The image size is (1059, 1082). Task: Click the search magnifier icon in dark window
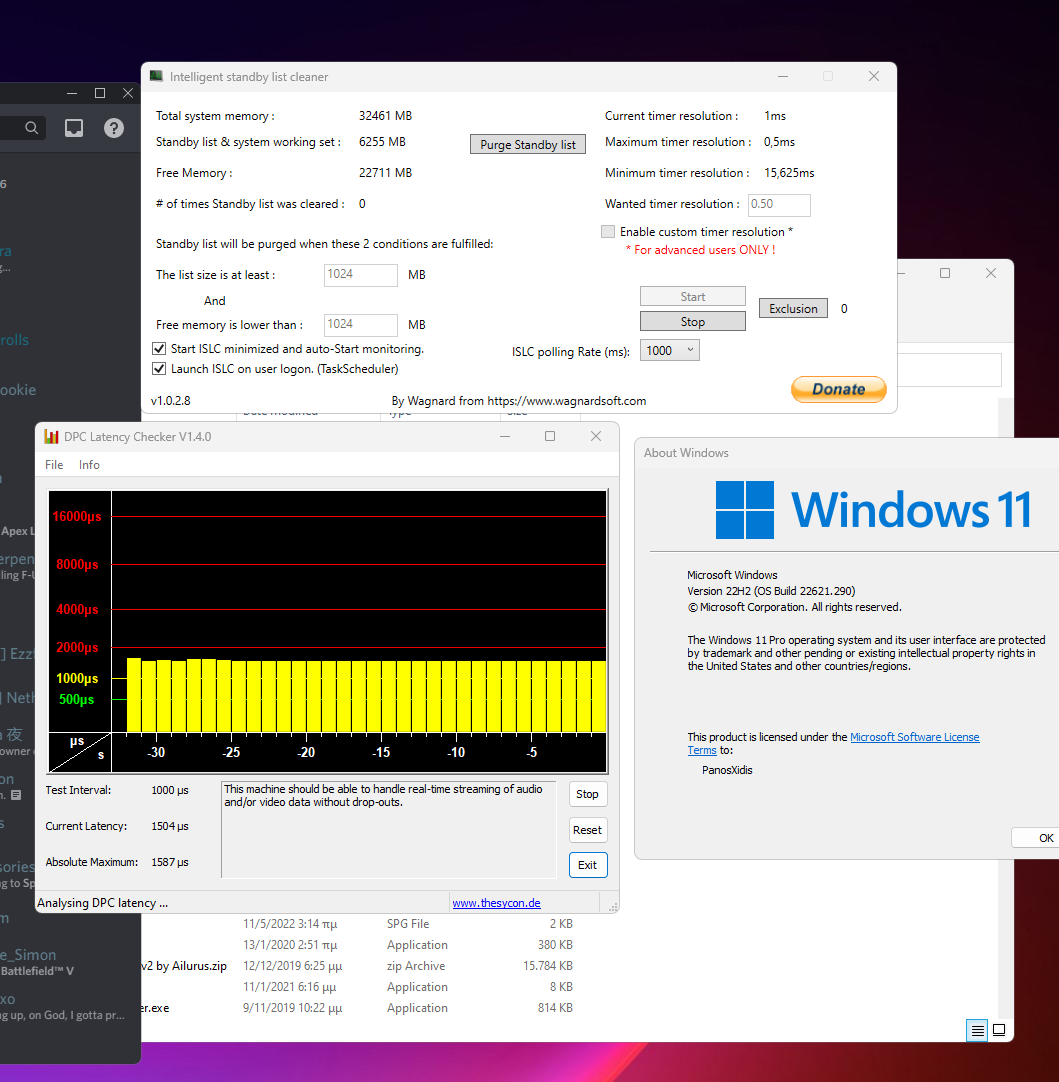(x=31, y=128)
